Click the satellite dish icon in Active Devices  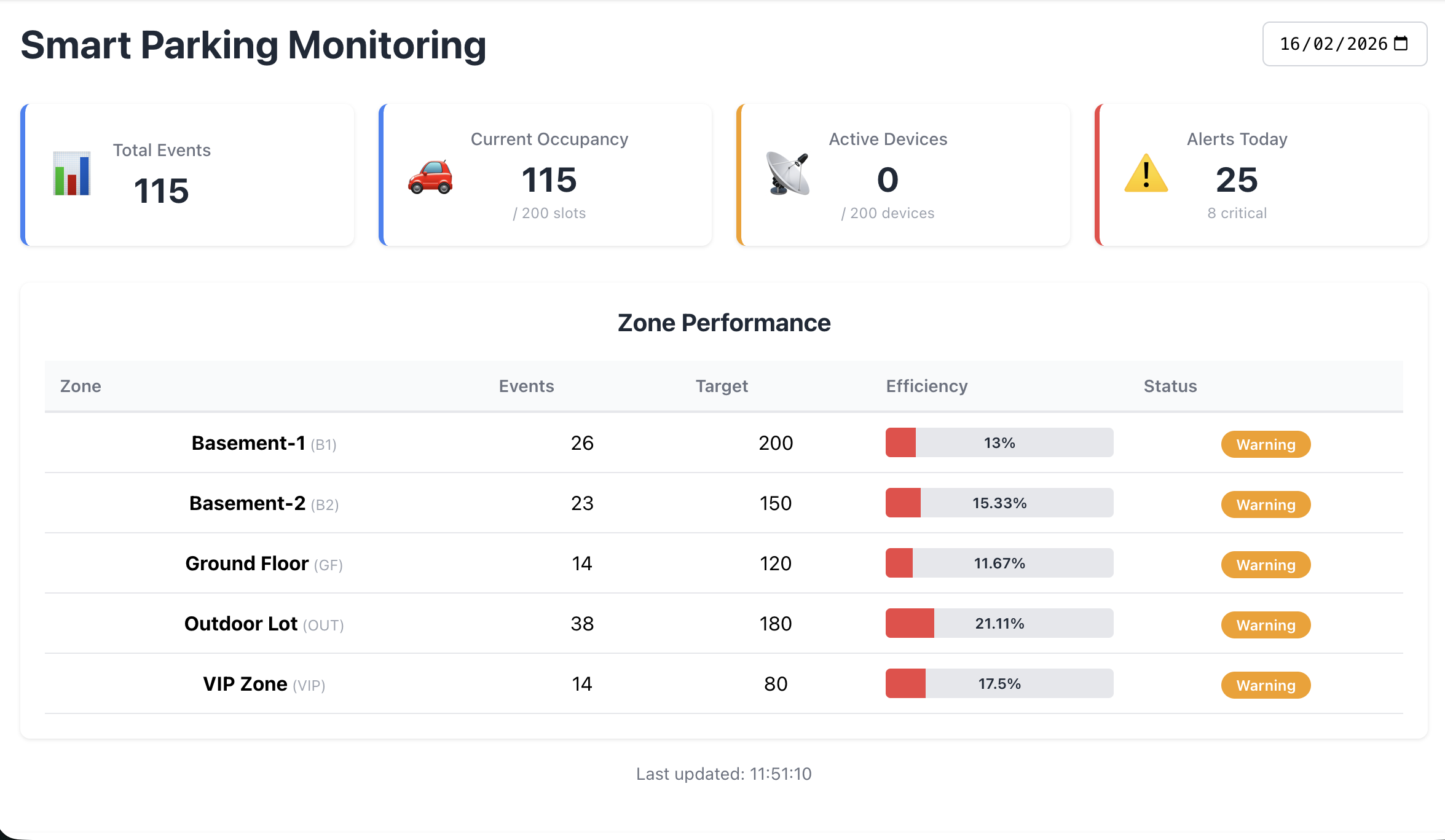788,174
